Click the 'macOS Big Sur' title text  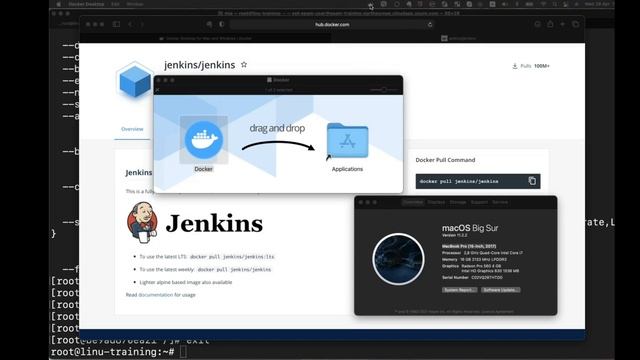[470, 228]
